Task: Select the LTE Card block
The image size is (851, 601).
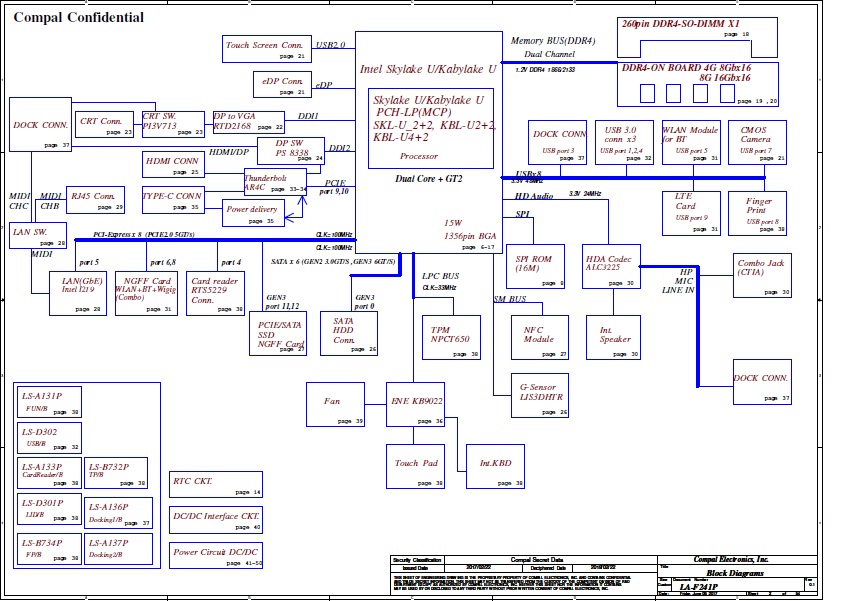Action: [691, 213]
